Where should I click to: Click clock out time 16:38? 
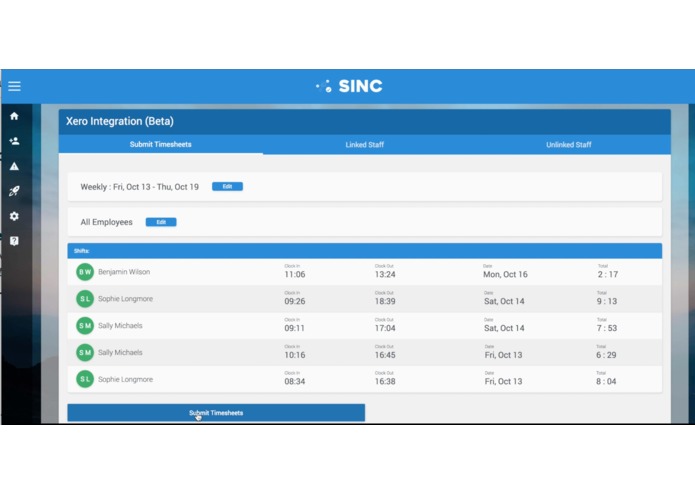coord(385,381)
